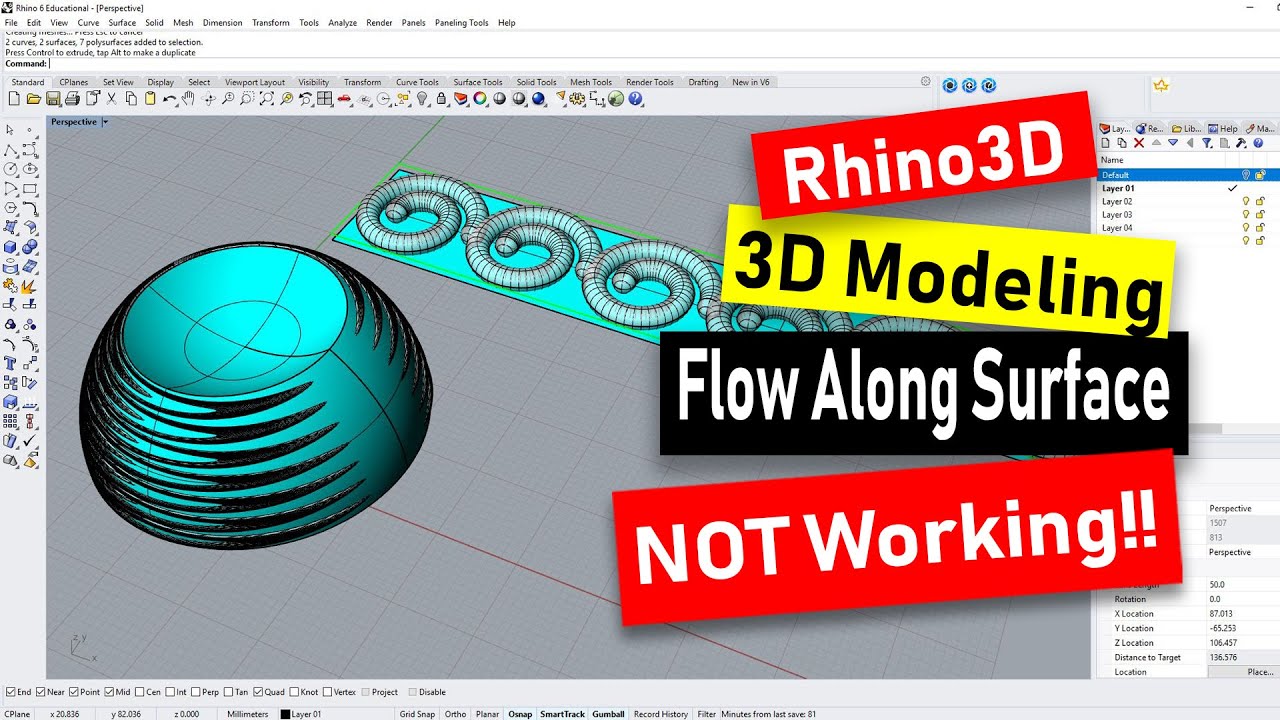Save the model with the floppy disk icon
The image size is (1280, 720).
52,99
